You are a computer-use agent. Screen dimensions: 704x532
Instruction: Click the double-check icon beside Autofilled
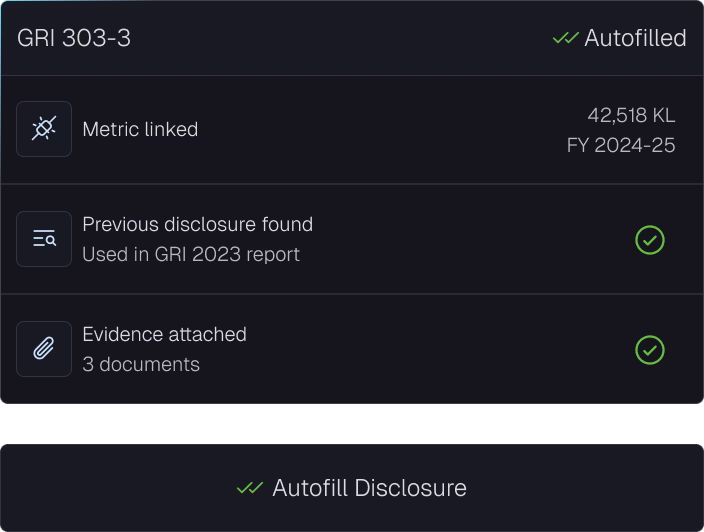click(565, 38)
